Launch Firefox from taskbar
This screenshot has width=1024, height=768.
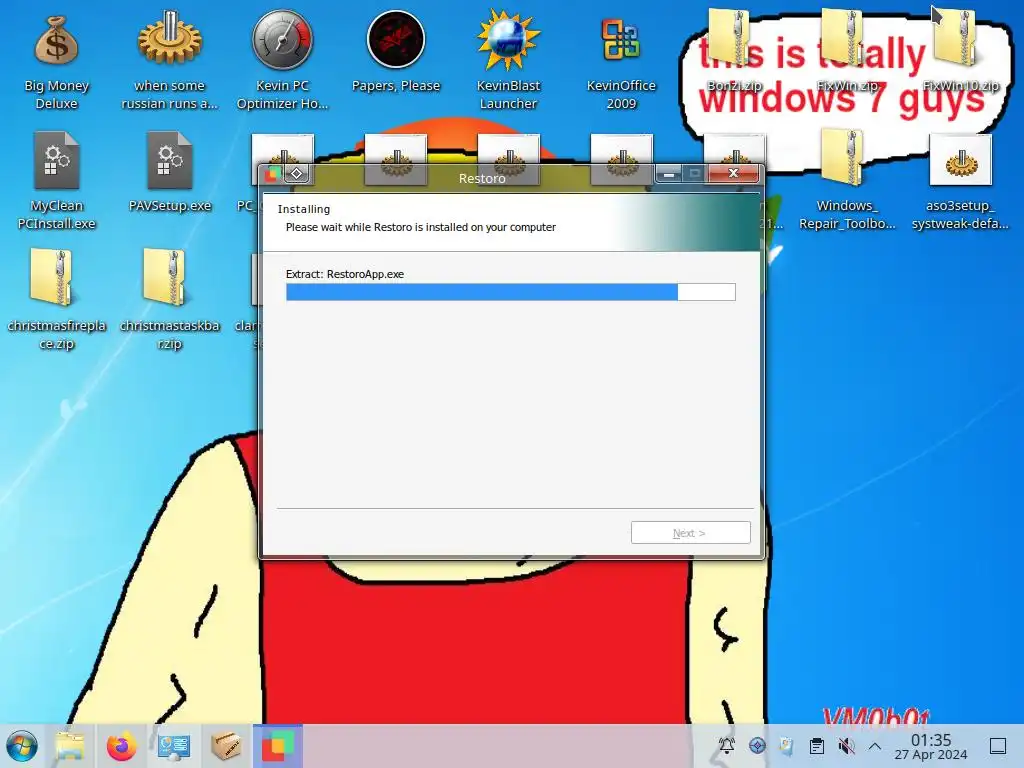click(121, 746)
